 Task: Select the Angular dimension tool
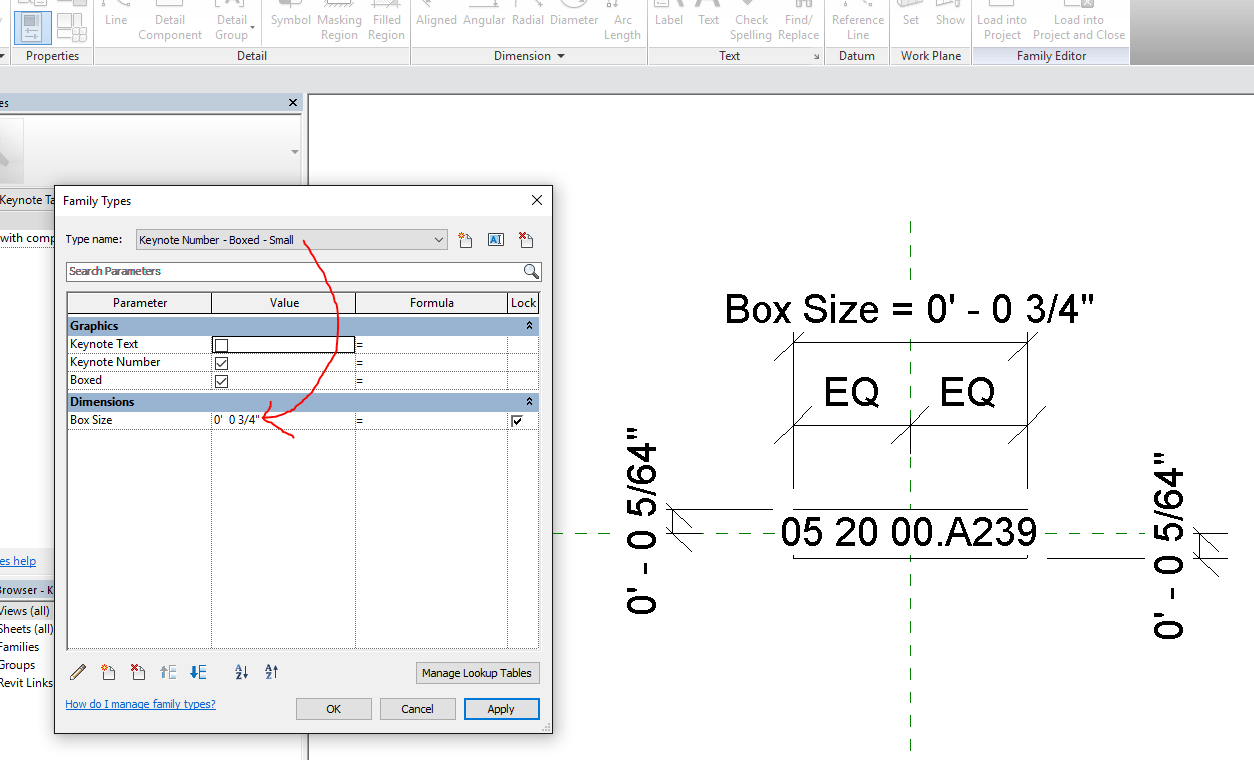[x=483, y=20]
